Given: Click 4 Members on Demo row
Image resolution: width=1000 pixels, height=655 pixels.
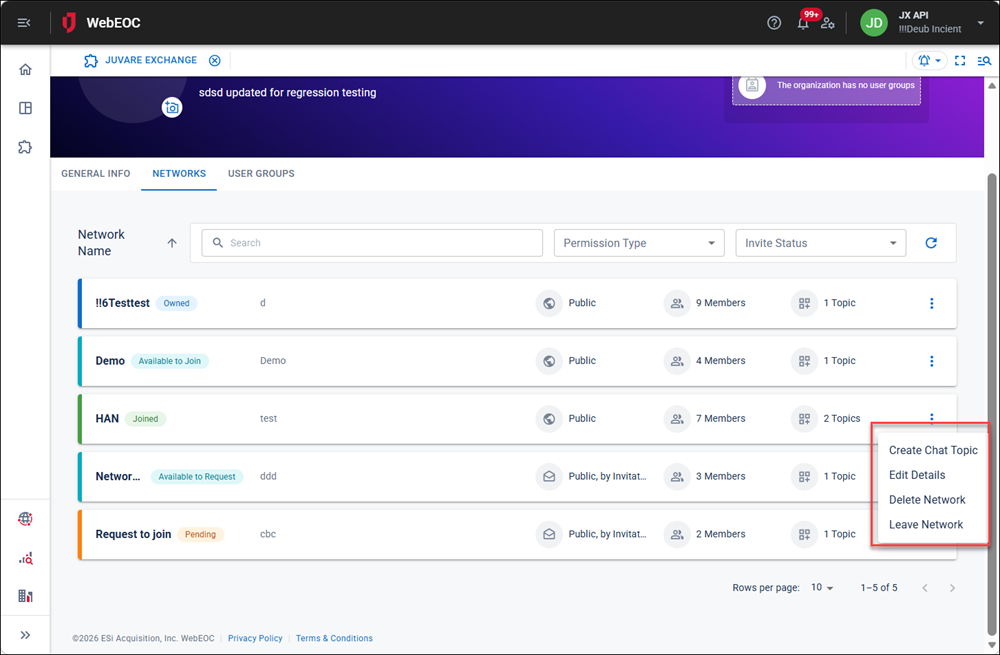Looking at the screenshot, I should [x=721, y=360].
